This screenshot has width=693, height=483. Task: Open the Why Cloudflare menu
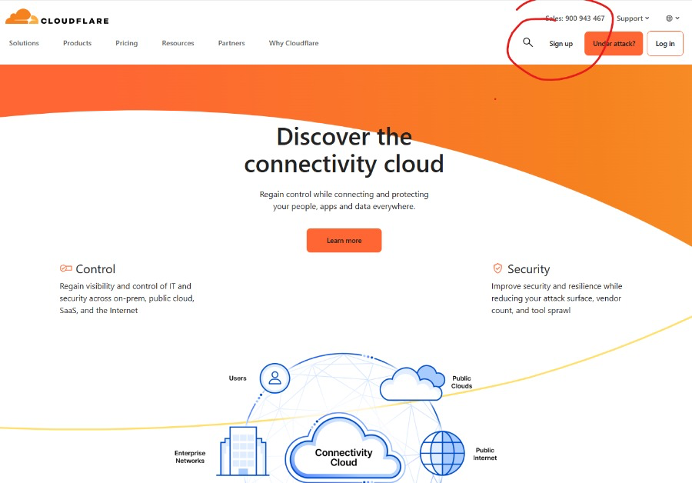coord(293,43)
